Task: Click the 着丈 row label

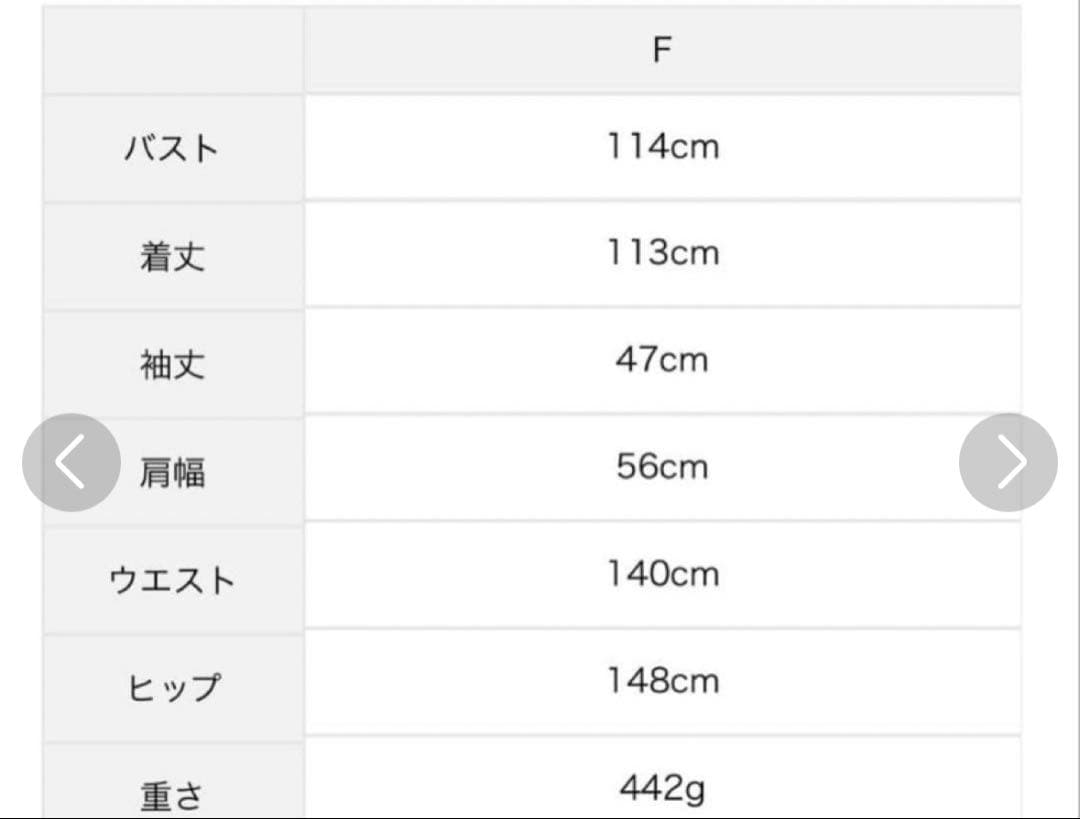Action: point(172,256)
